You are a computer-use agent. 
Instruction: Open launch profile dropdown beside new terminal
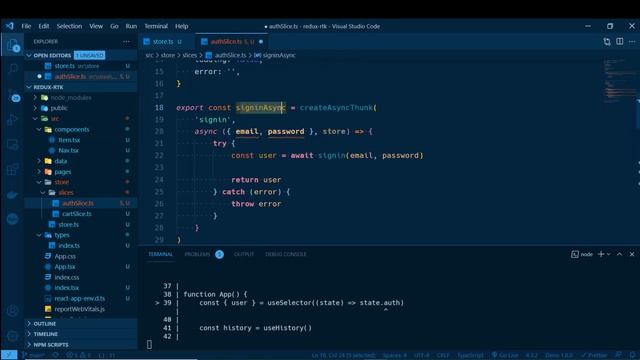tap(609, 254)
